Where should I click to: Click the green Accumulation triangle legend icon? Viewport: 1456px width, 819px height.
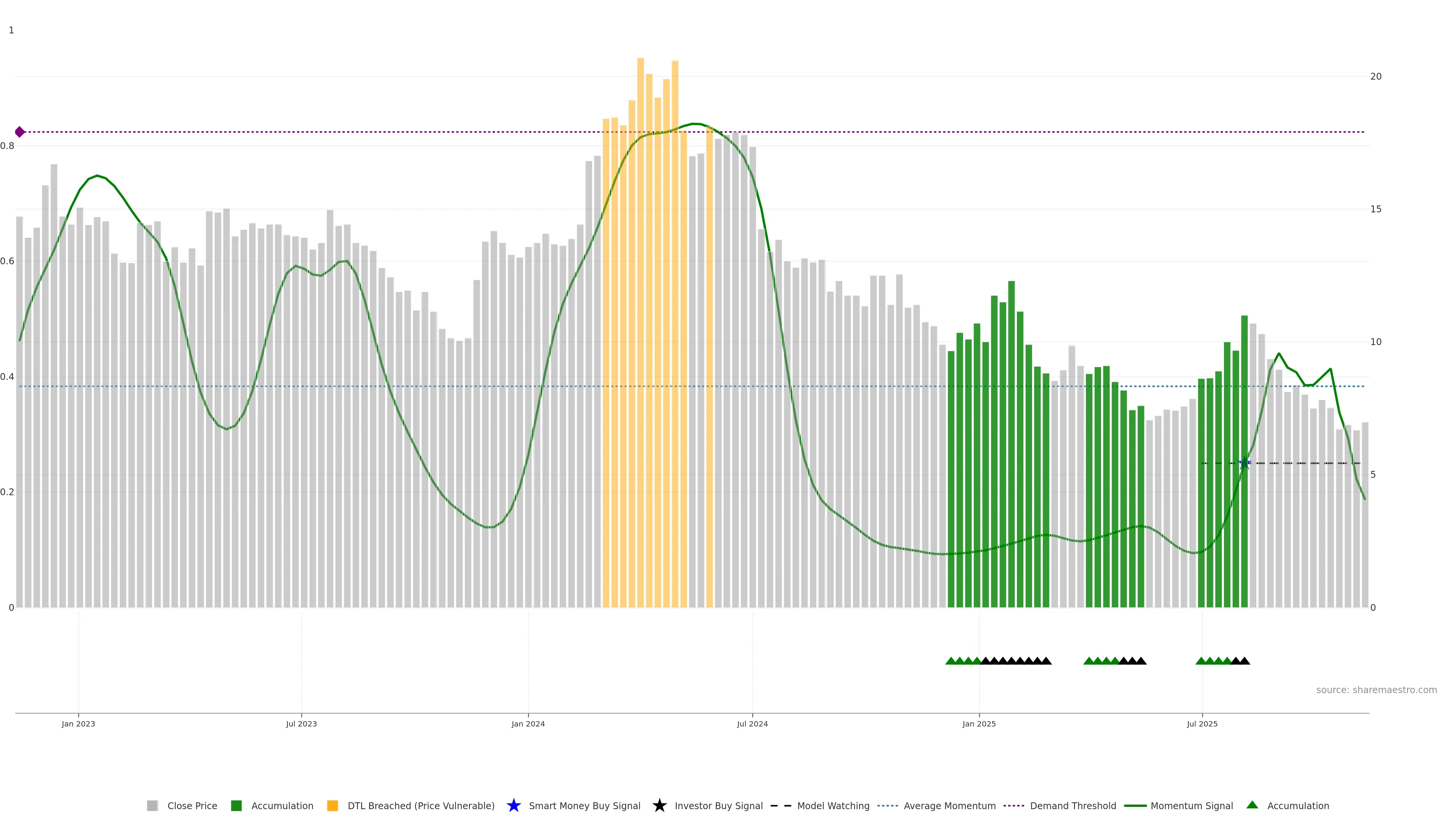click(x=1252, y=805)
